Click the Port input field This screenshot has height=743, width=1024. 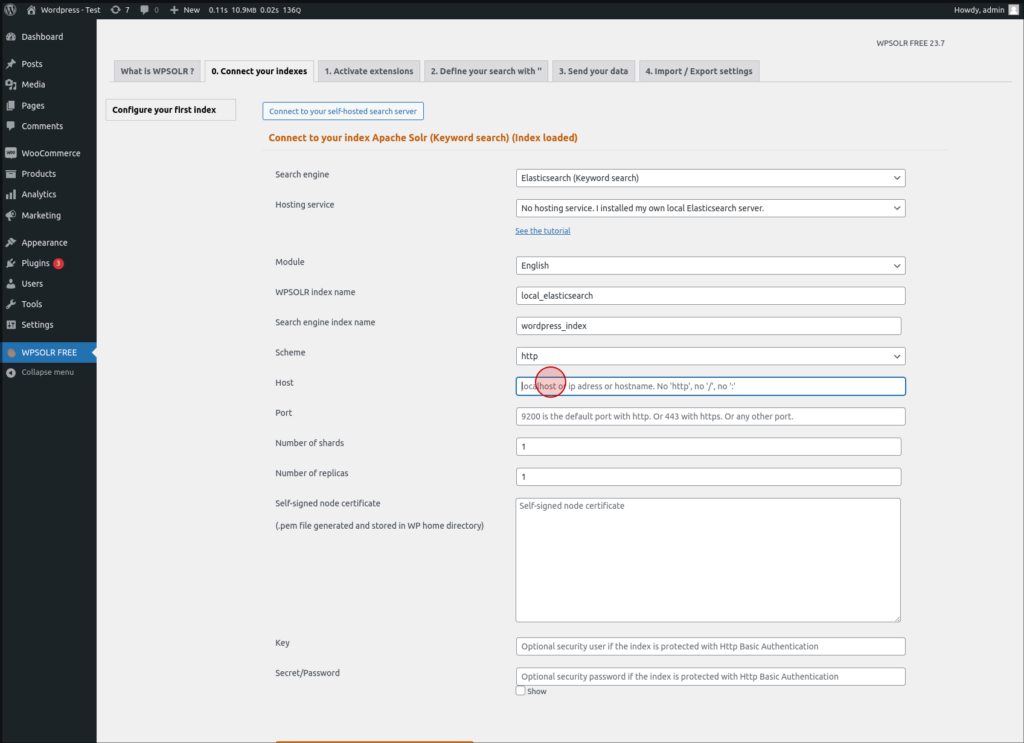coord(711,416)
